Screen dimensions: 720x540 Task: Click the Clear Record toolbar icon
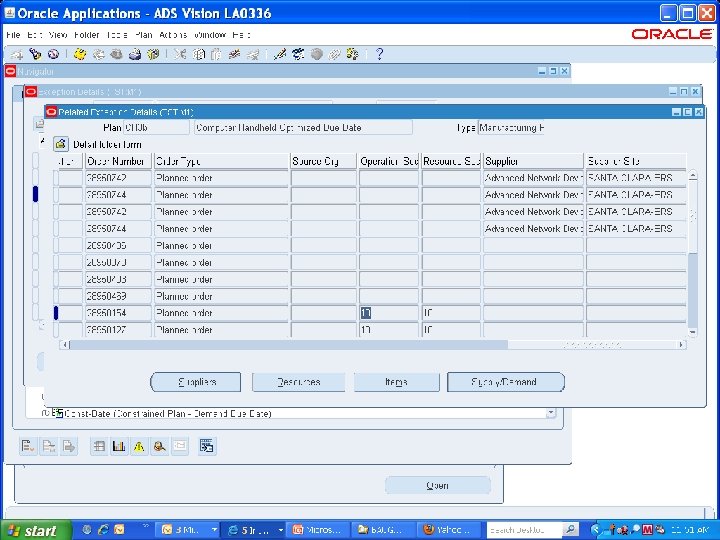click(234, 54)
